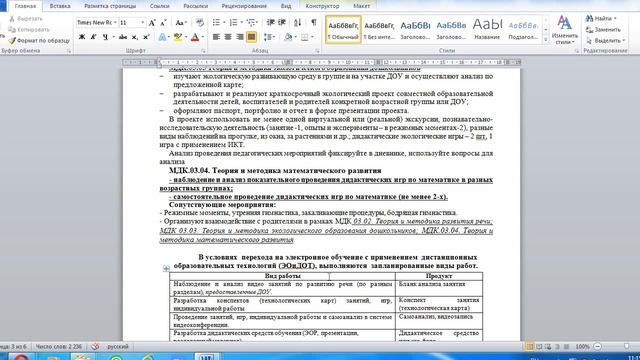Click the table move handle above the table
The height and width of the screenshot is (360, 640).
pyautogui.click(x=166, y=268)
